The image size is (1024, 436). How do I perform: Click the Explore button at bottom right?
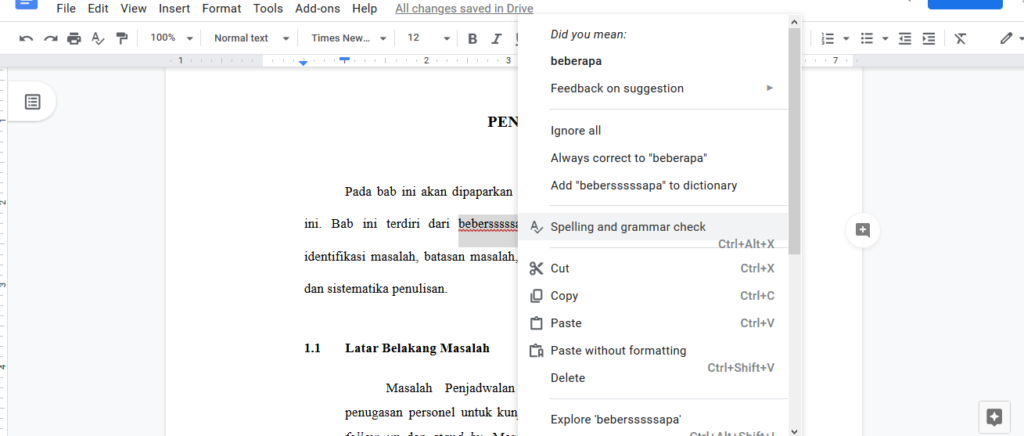click(995, 416)
